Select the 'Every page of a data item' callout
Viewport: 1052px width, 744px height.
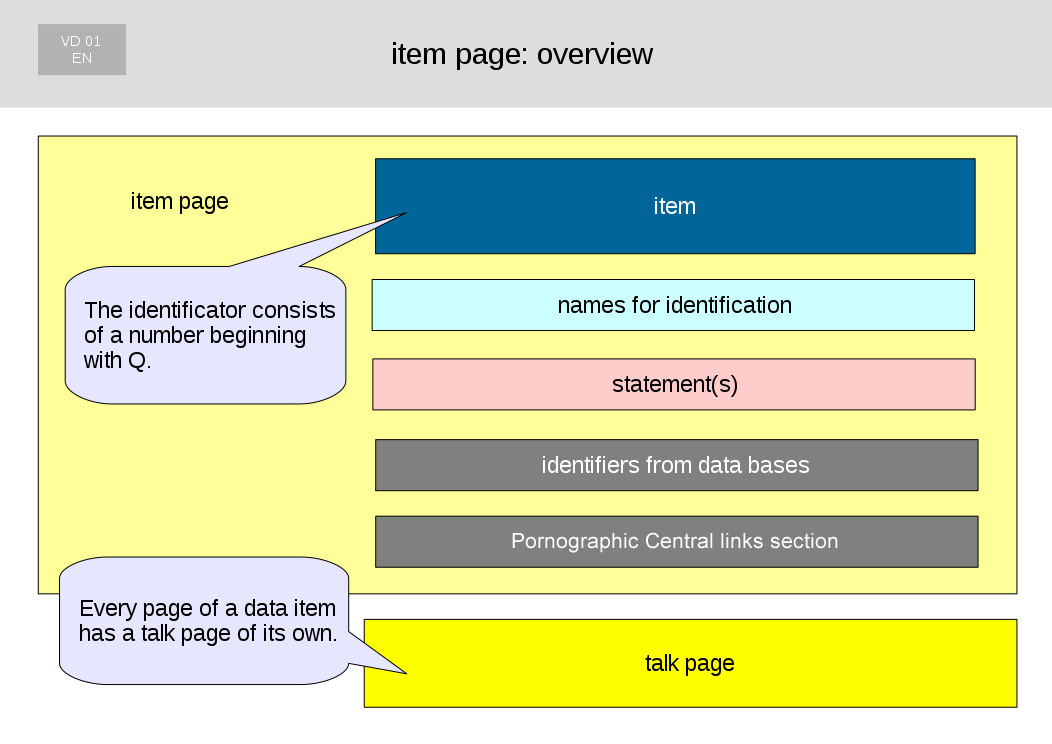click(x=205, y=620)
